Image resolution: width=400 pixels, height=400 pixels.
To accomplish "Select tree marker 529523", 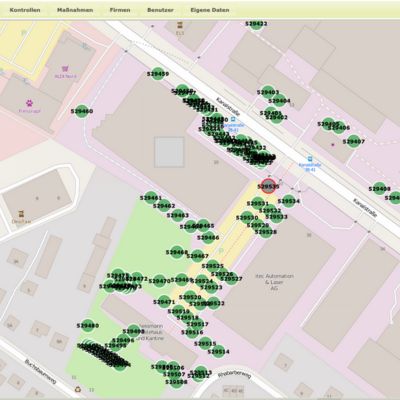I will click(x=211, y=287).
